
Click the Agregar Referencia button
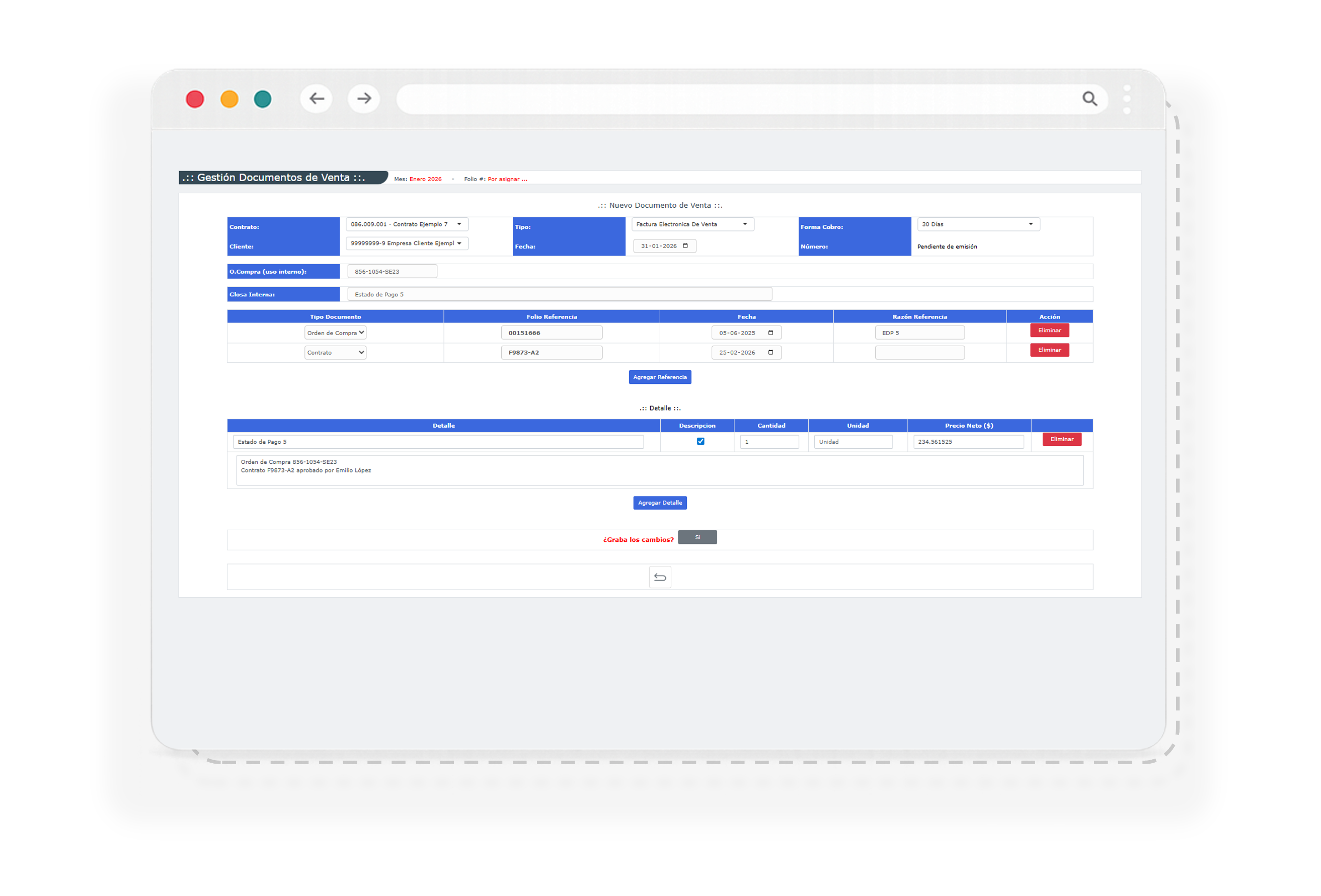[660, 377]
